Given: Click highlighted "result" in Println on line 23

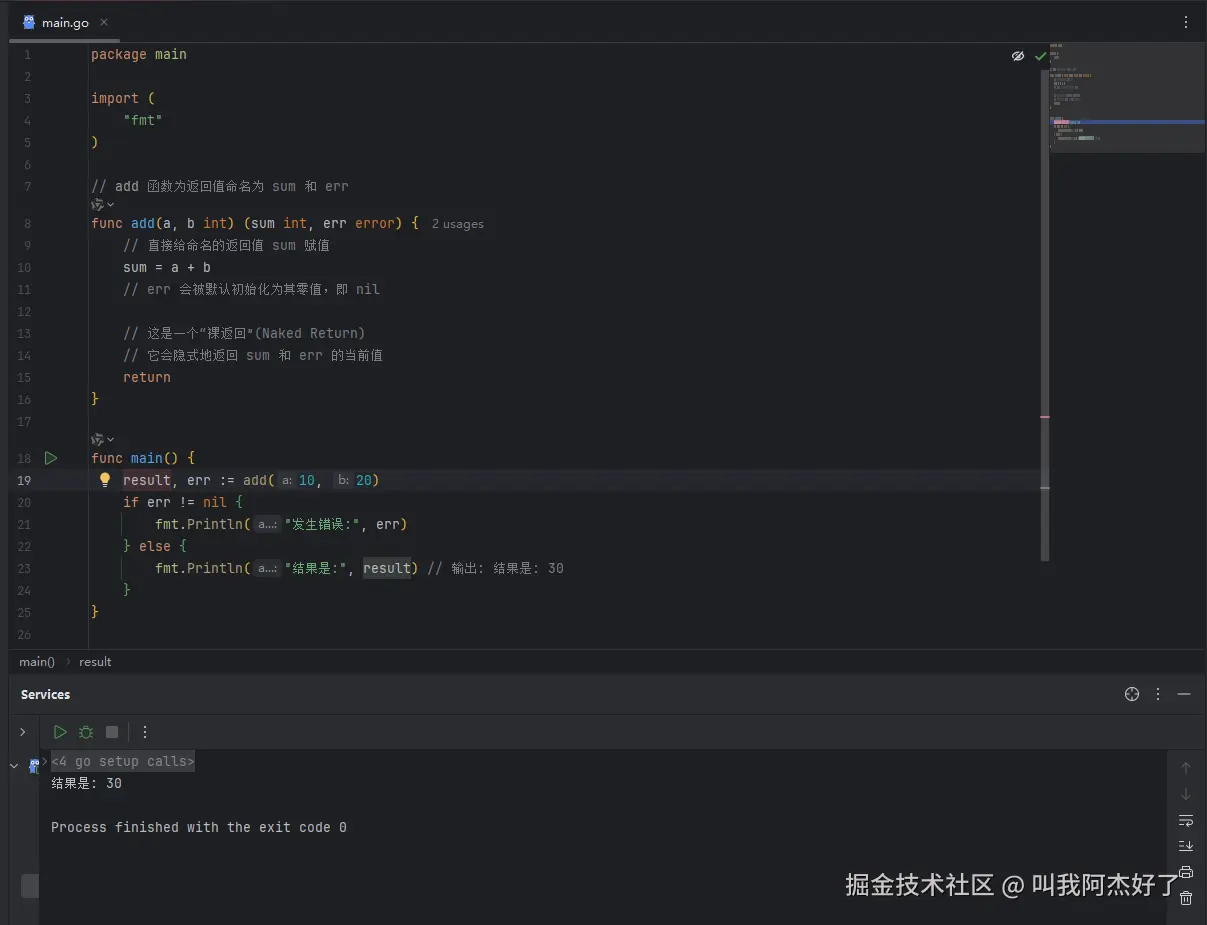Looking at the screenshot, I should pos(387,568).
